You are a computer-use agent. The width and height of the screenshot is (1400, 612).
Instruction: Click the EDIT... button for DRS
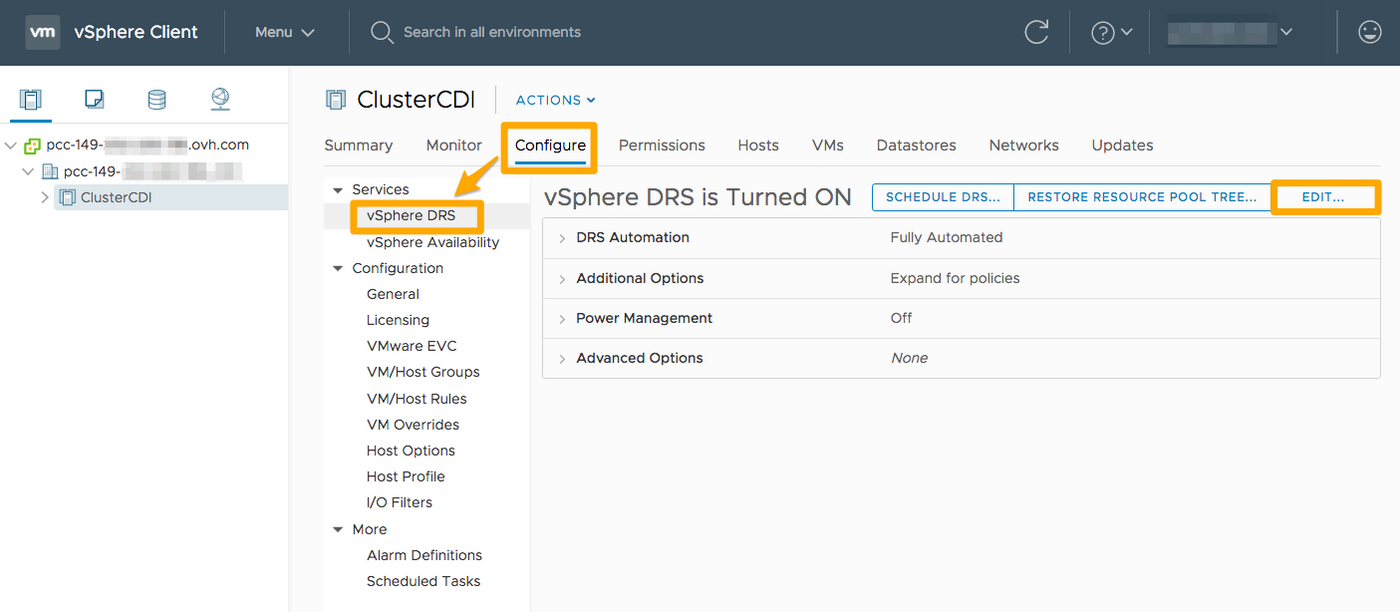pyautogui.click(x=1323, y=197)
